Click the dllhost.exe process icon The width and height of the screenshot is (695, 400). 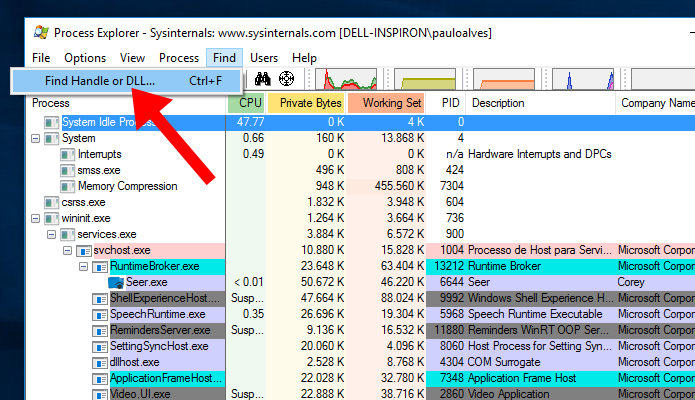pos(100,362)
